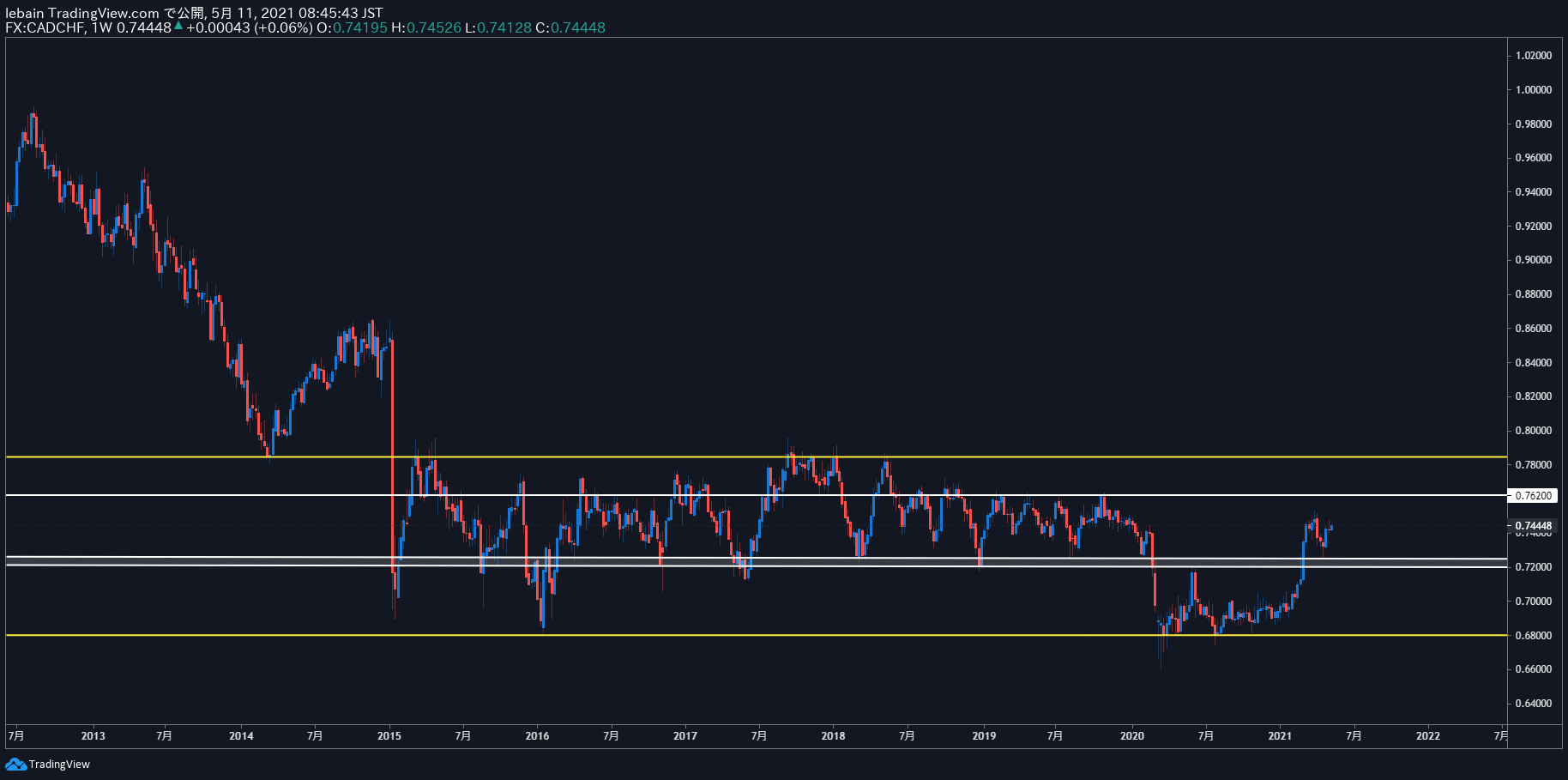
Task: Click the 0.64000 price axis label
Action: coord(1534,704)
